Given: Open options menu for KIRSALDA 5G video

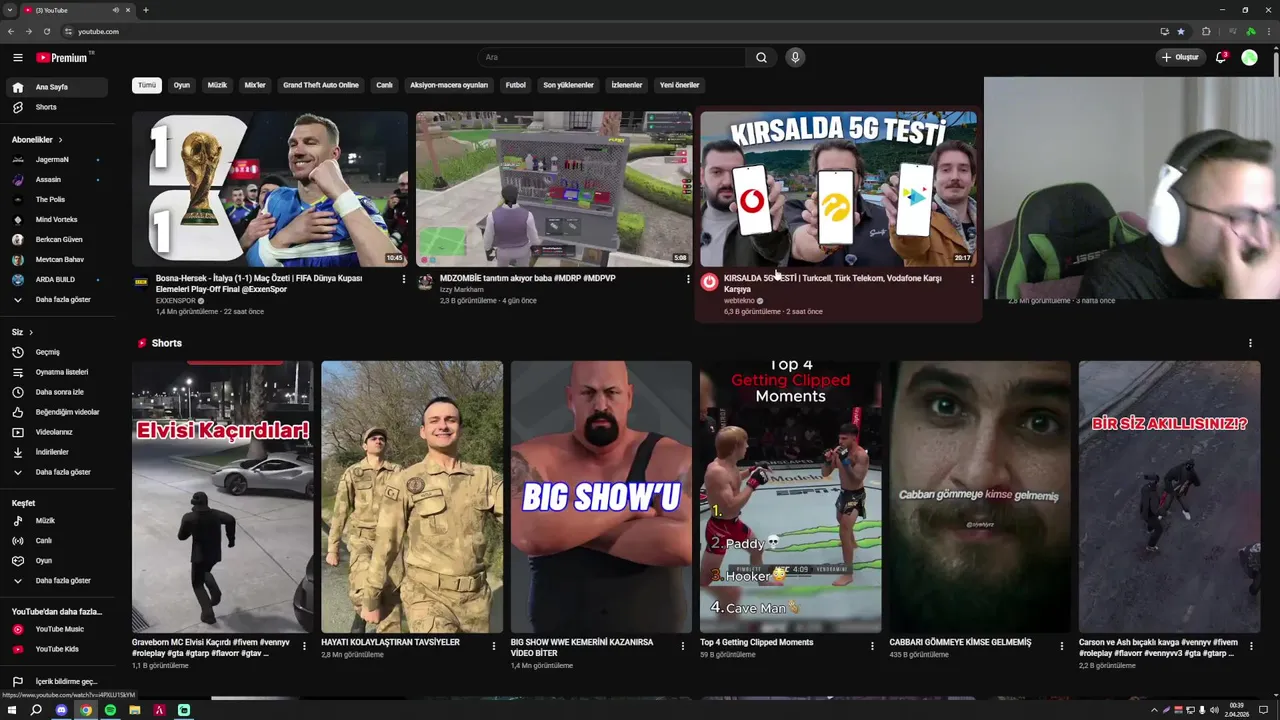Looking at the screenshot, I should [972, 279].
